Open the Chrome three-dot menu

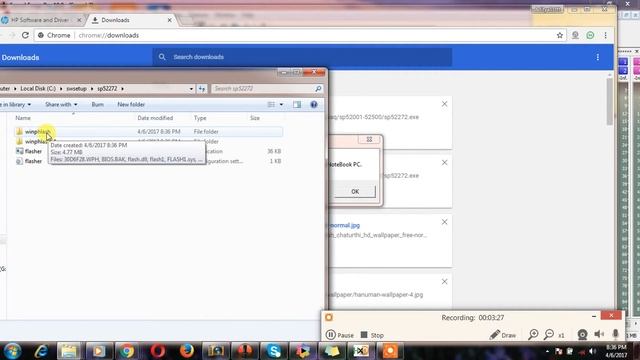coord(606,36)
